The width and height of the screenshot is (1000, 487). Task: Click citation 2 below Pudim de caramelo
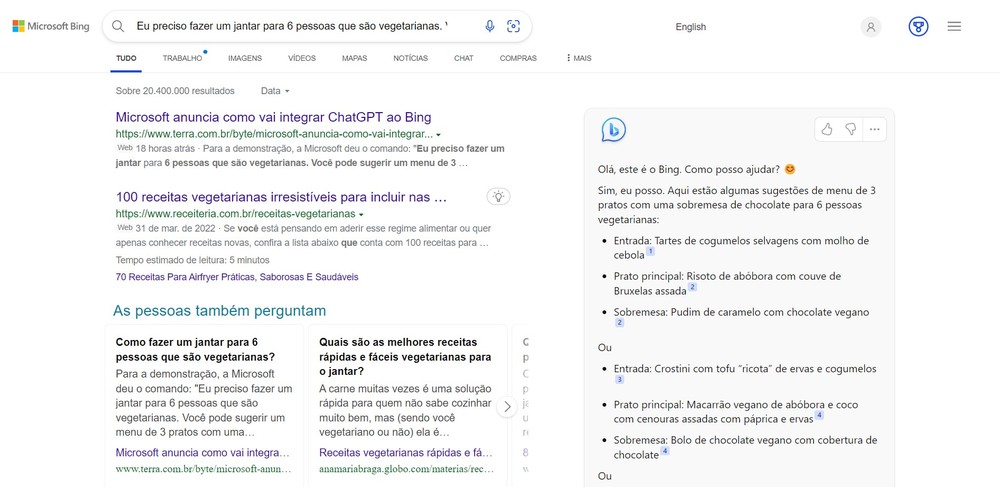pos(619,323)
